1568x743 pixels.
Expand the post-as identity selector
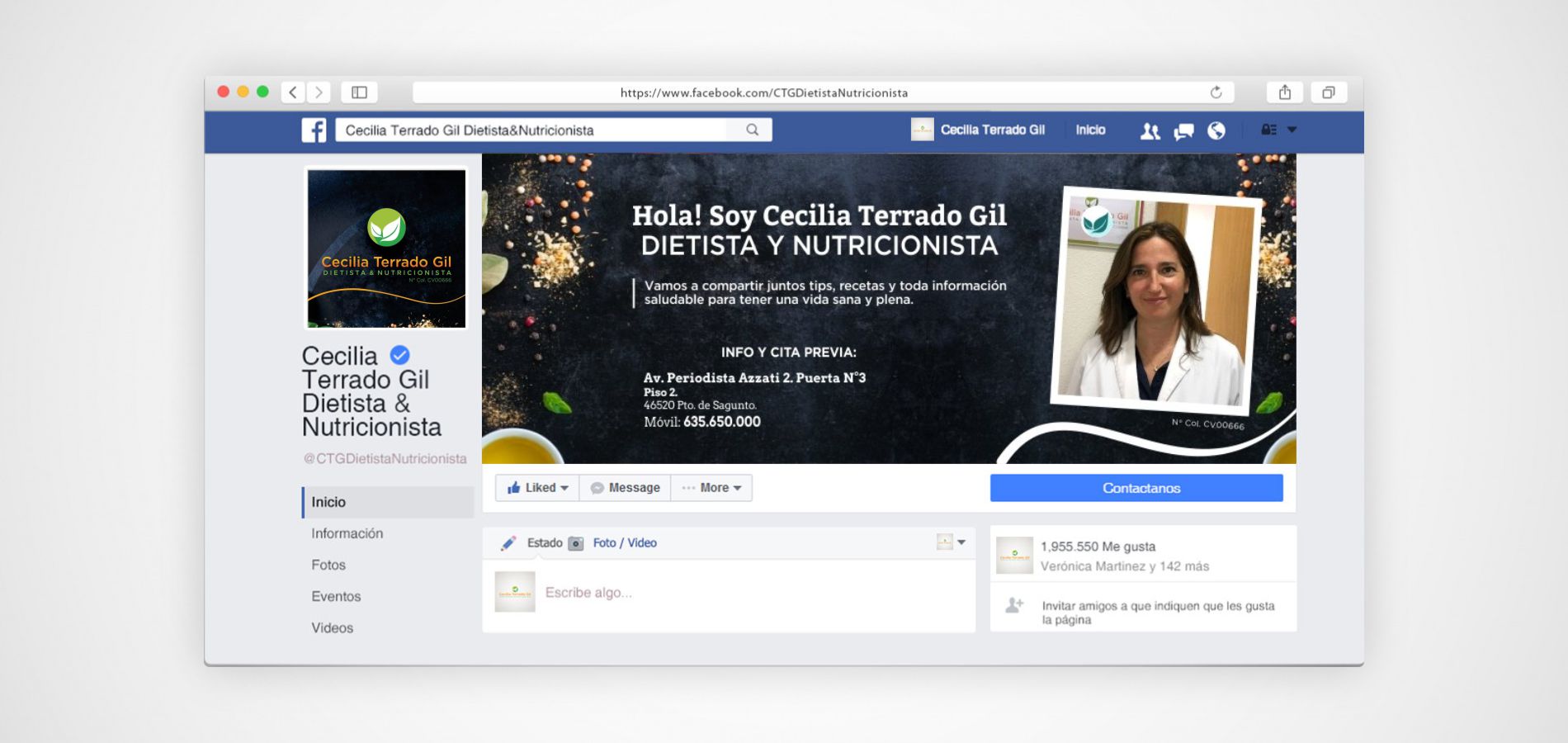pyautogui.click(x=952, y=542)
